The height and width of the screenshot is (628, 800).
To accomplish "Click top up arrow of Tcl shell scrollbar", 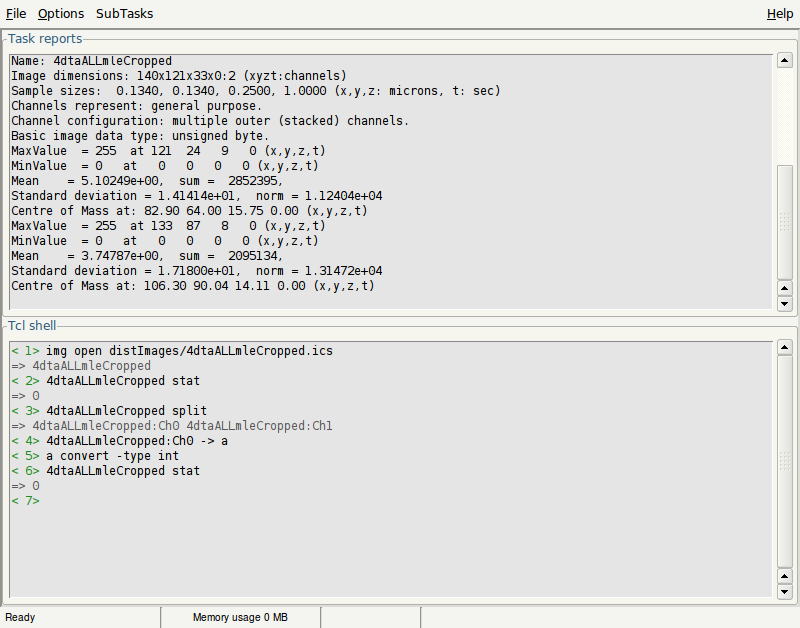I will (784, 348).
